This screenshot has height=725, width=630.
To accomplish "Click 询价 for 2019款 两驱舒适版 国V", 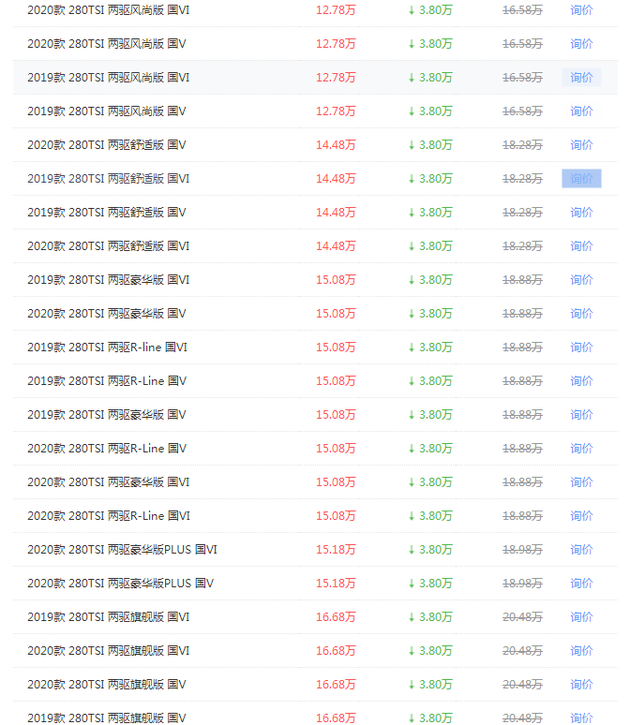I will pyautogui.click(x=581, y=212).
